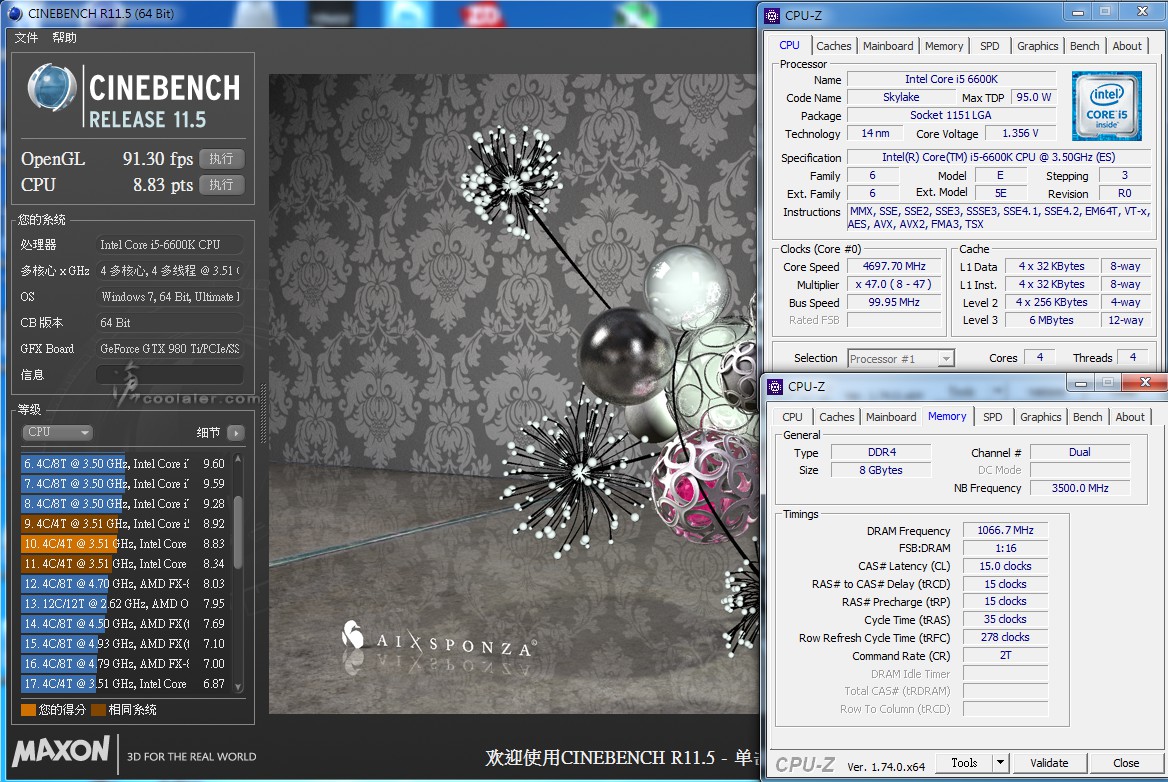1168x782 pixels.
Task: Click the Tools button in CPU-Z
Action: [964, 763]
